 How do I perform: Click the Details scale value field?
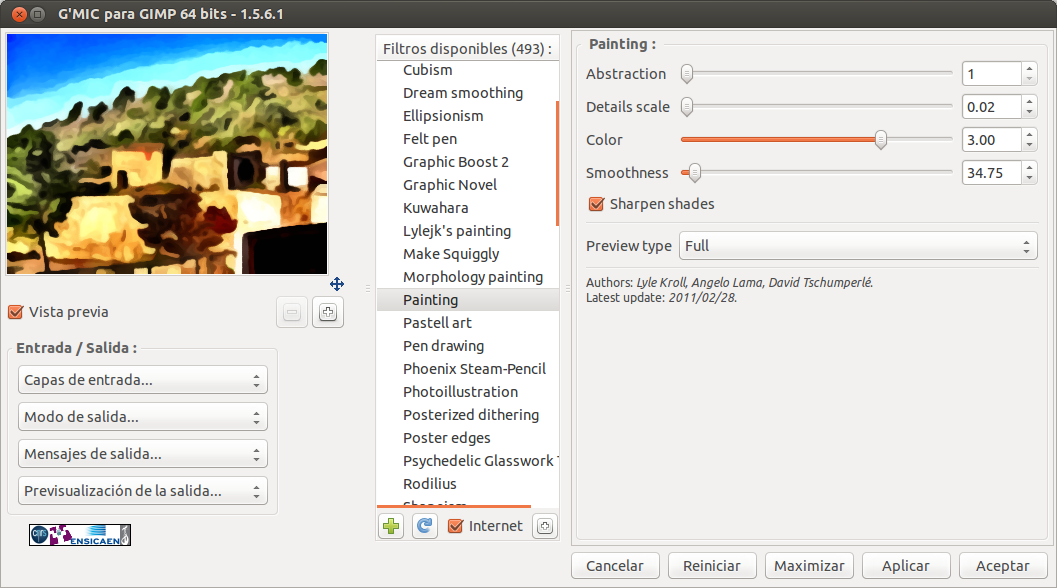click(x=992, y=107)
